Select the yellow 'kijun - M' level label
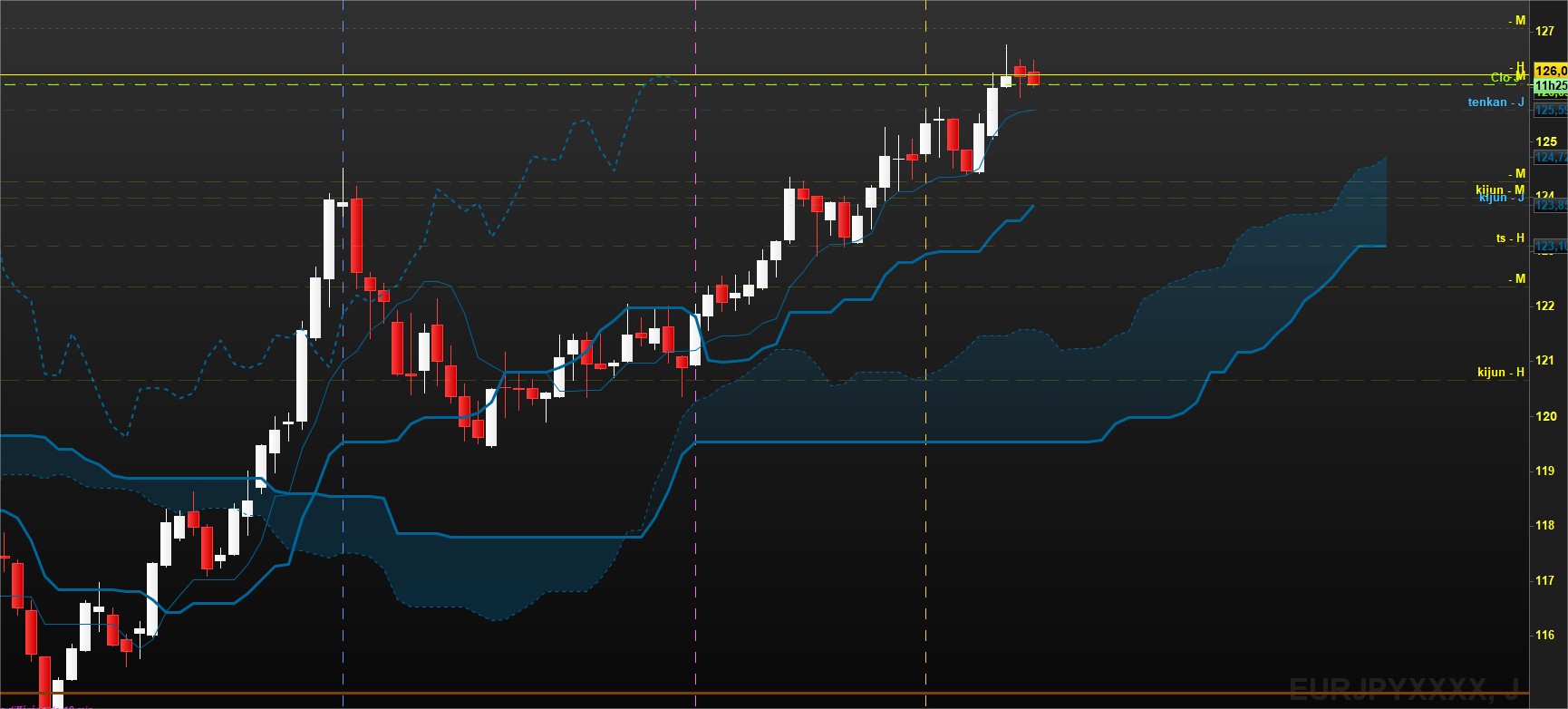Viewport: 1568px width, 709px height. (x=1500, y=189)
